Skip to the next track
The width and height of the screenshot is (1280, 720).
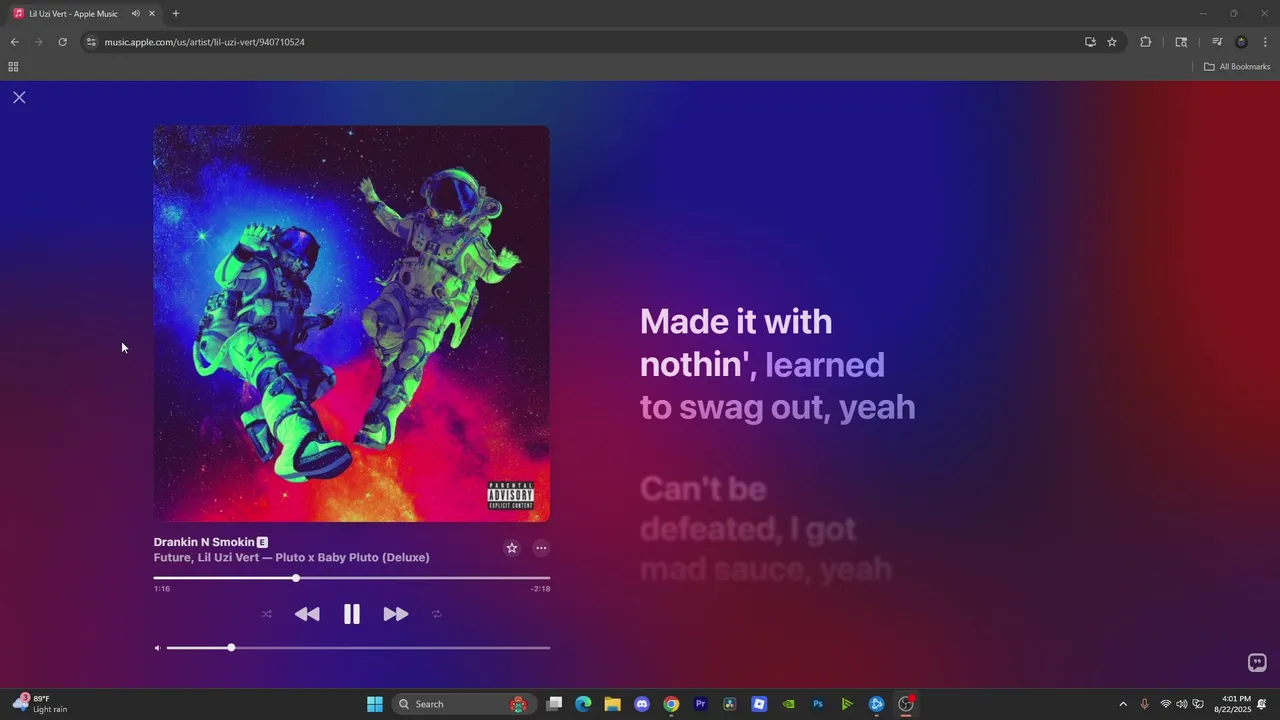[x=396, y=614]
